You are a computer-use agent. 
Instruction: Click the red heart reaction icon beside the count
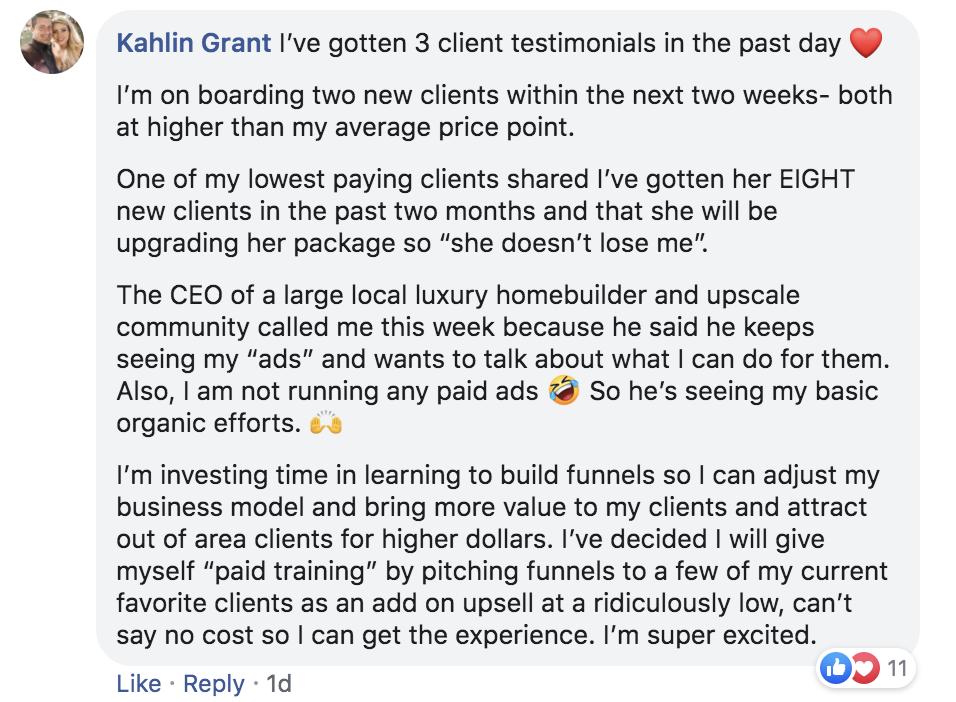(x=862, y=668)
